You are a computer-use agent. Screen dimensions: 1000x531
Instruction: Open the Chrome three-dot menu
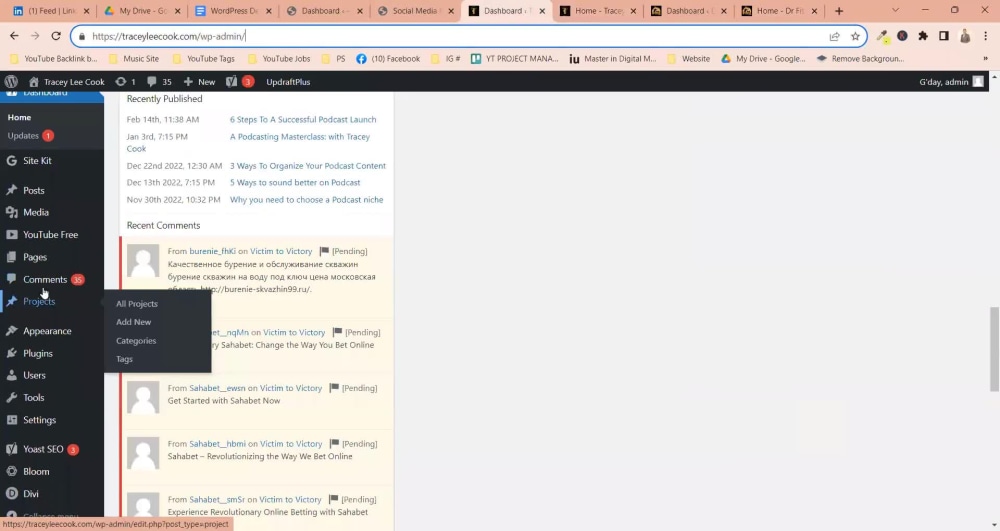[986, 36]
